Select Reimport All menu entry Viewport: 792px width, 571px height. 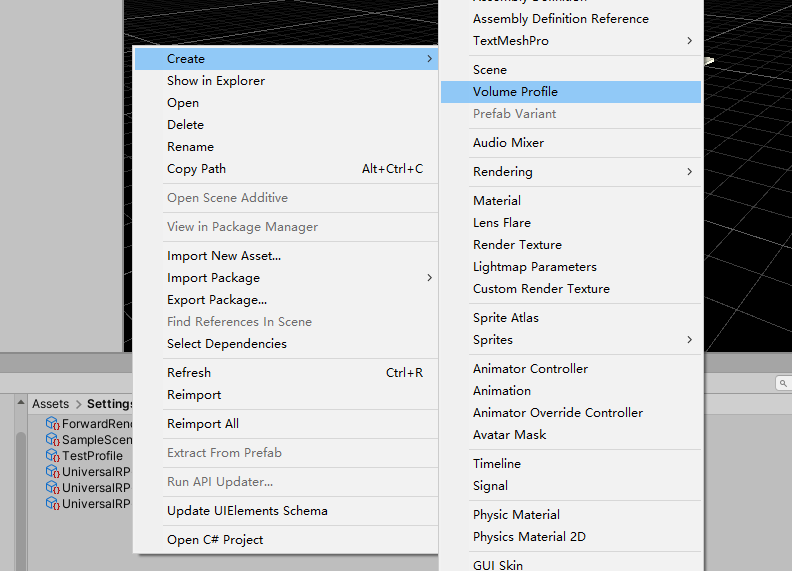click(x=286, y=424)
